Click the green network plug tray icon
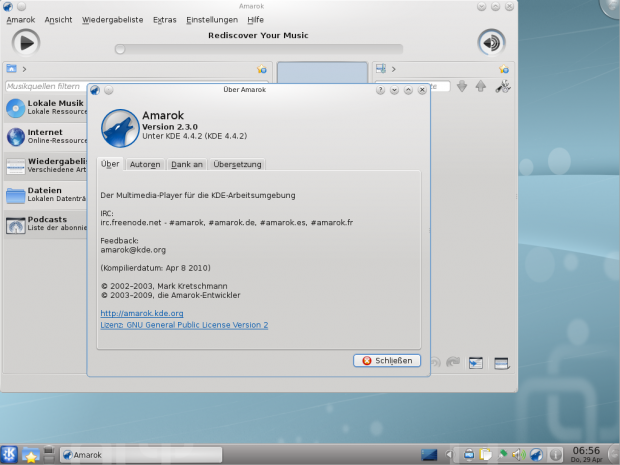Image resolution: width=620 pixels, height=465 pixels. point(503,455)
